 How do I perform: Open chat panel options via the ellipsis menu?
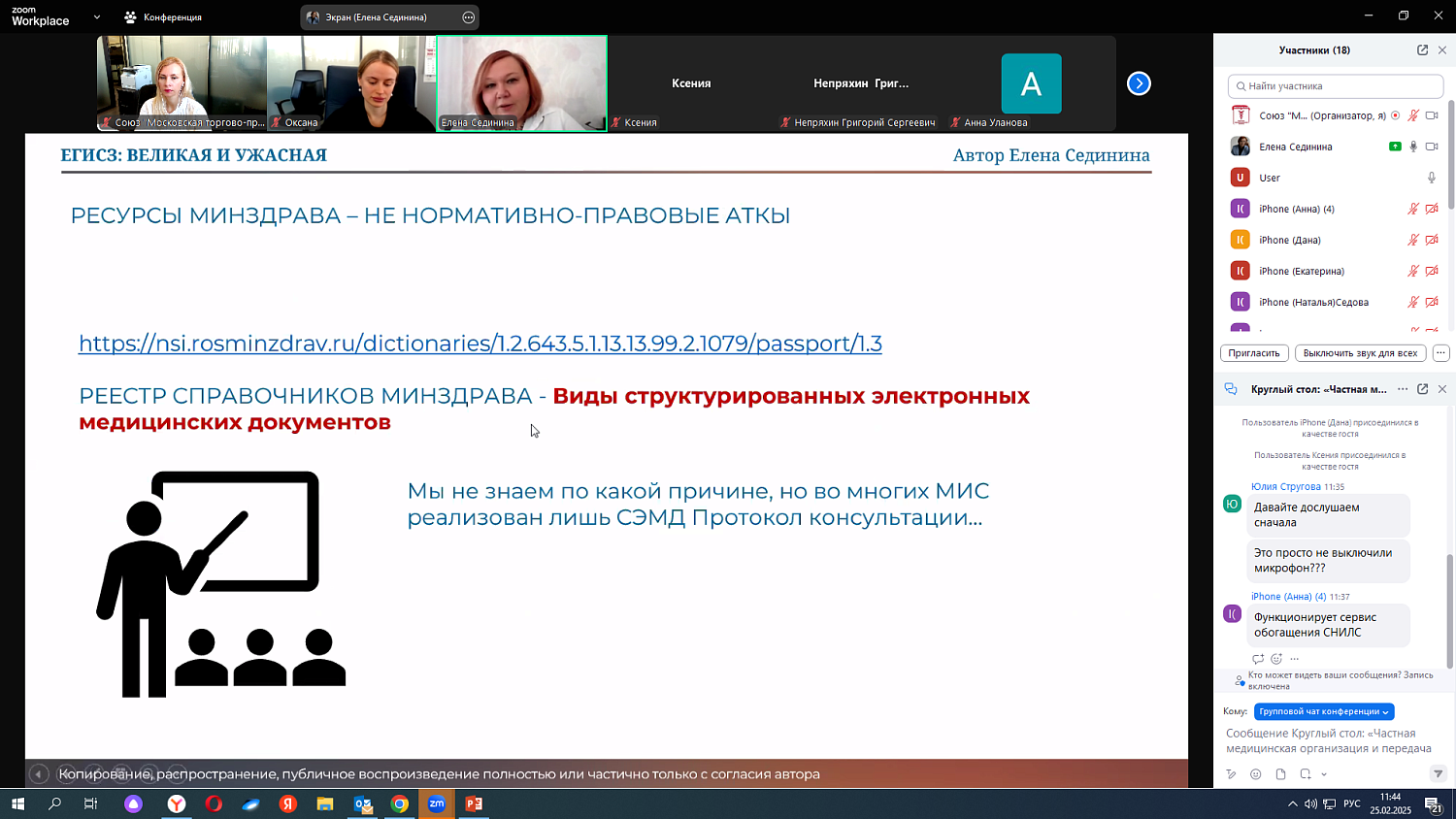tap(1403, 389)
